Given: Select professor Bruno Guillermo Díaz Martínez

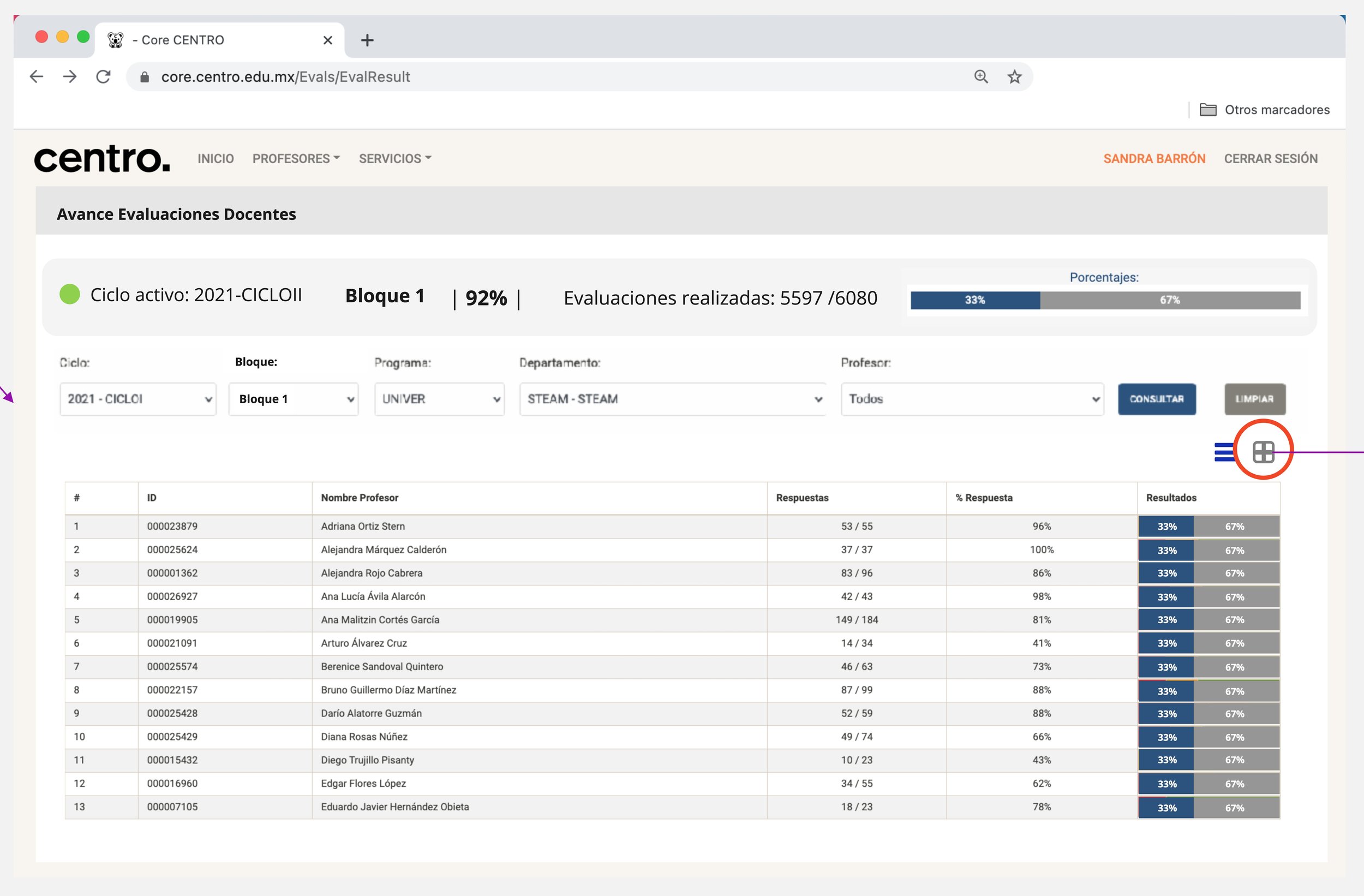Looking at the screenshot, I should pyautogui.click(x=388, y=690).
